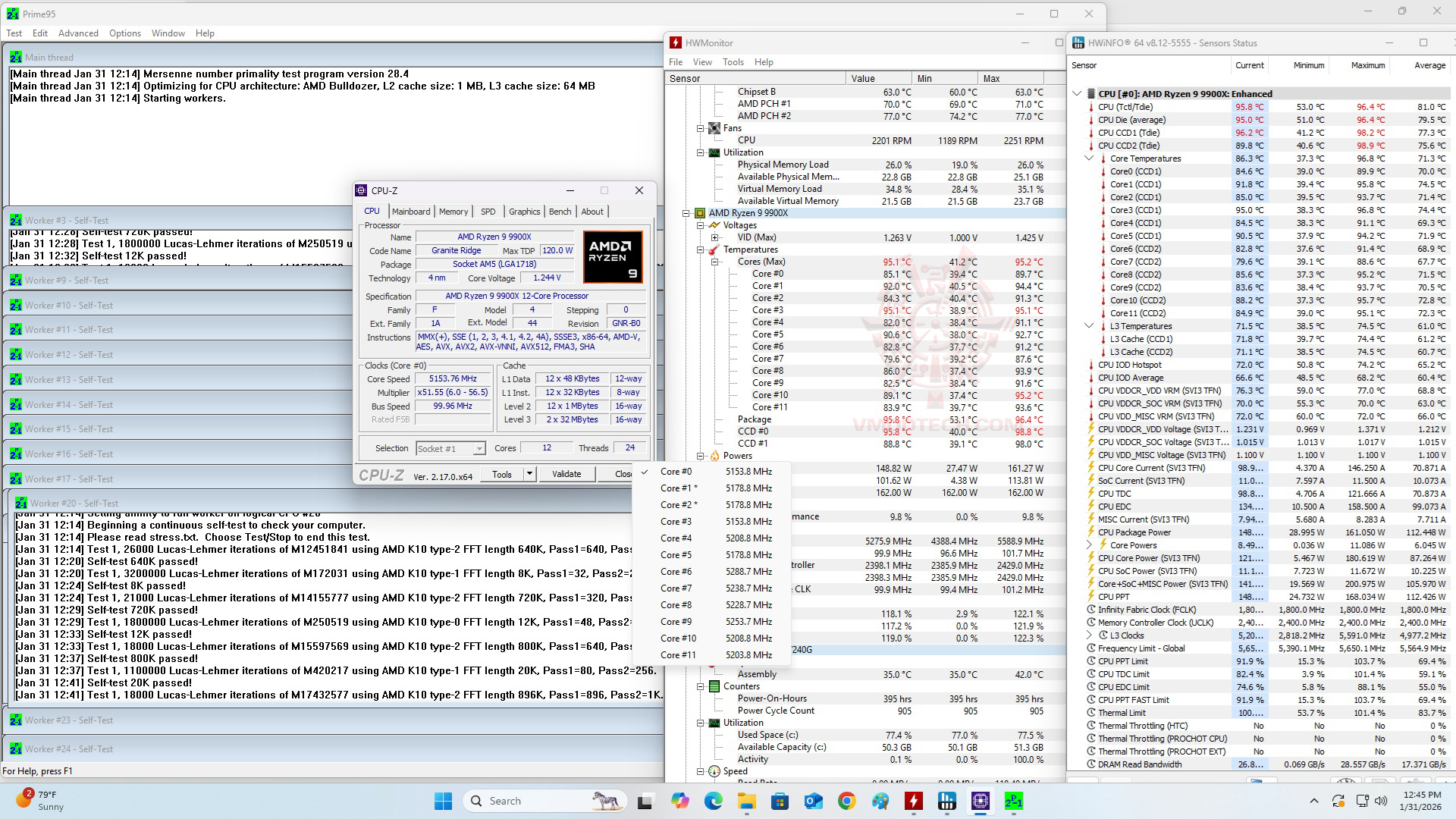Image resolution: width=1456 pixels, height=819 pixels.
Task: Launch Google Chrome from the taskbar
Action: [846, 801]
